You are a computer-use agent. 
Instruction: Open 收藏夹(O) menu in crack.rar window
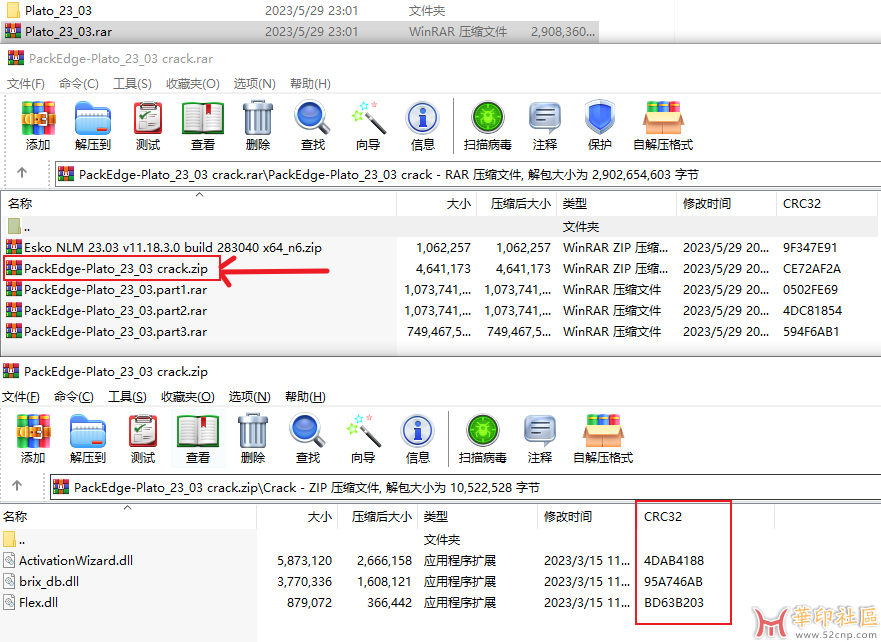tap(193, 84)
